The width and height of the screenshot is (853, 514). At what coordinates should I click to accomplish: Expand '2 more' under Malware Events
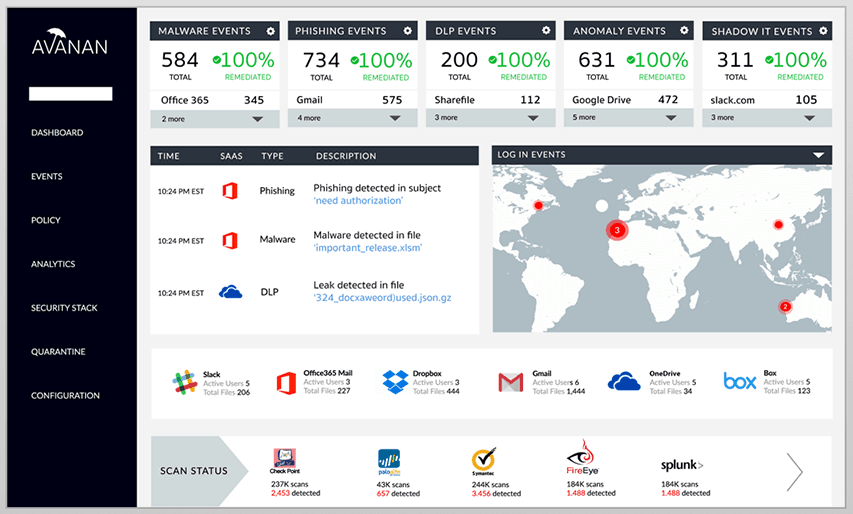(215, 119)
